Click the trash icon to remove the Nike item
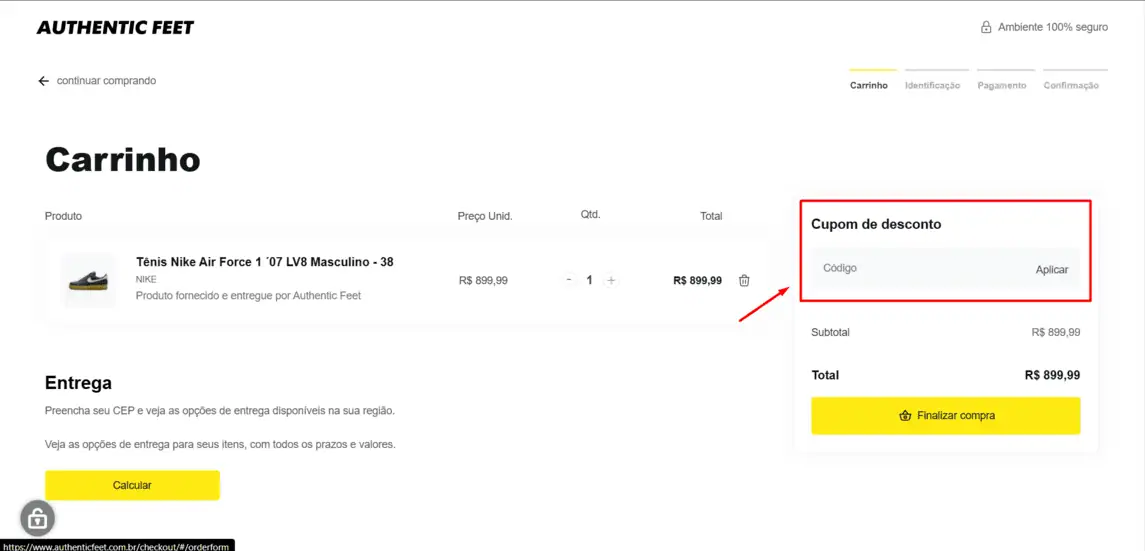The width and height of the screenshot is (1145, 551). pos(744,280)
